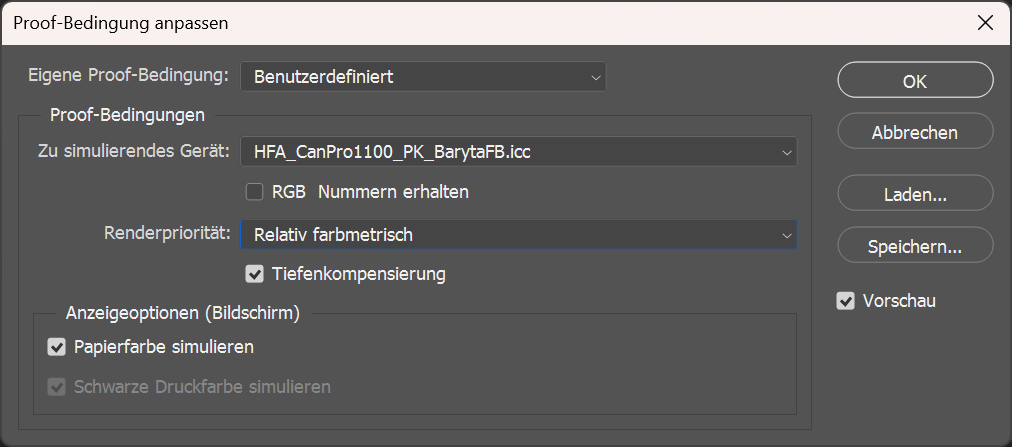Click the Papierfarbe simulieren label text

click(x=164, y=348)
